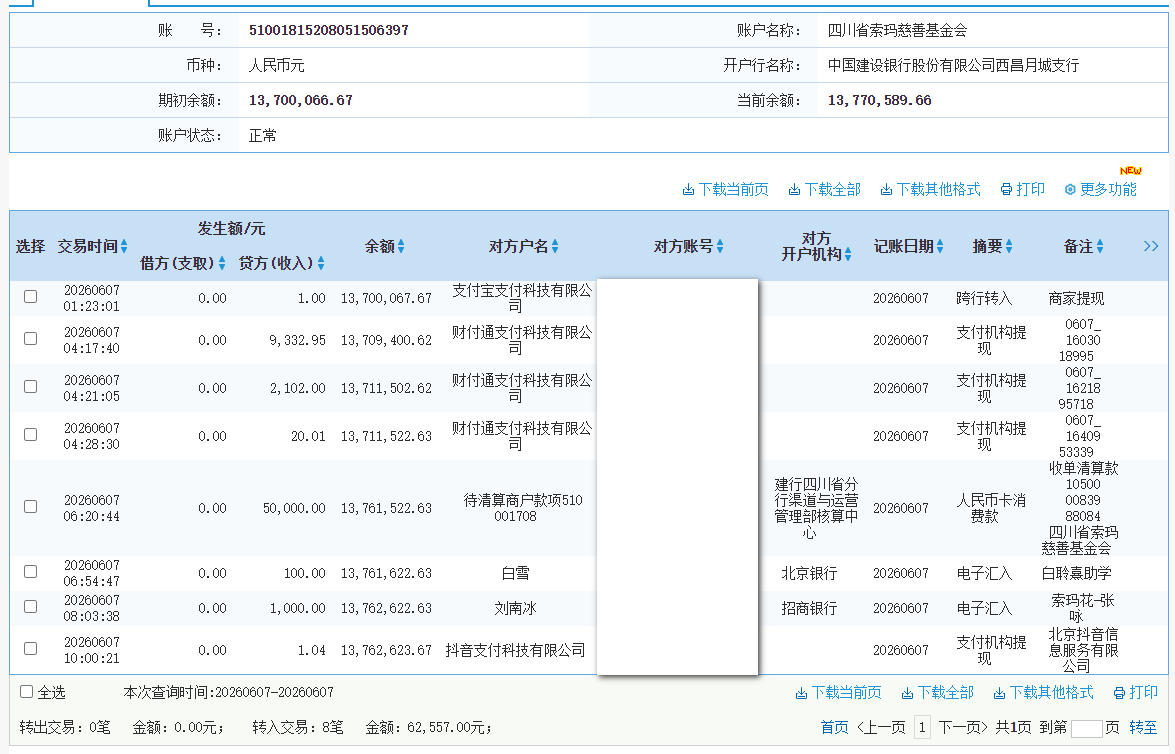
Task: Click the bottom 下载全部 link
Action: point(946,693)
